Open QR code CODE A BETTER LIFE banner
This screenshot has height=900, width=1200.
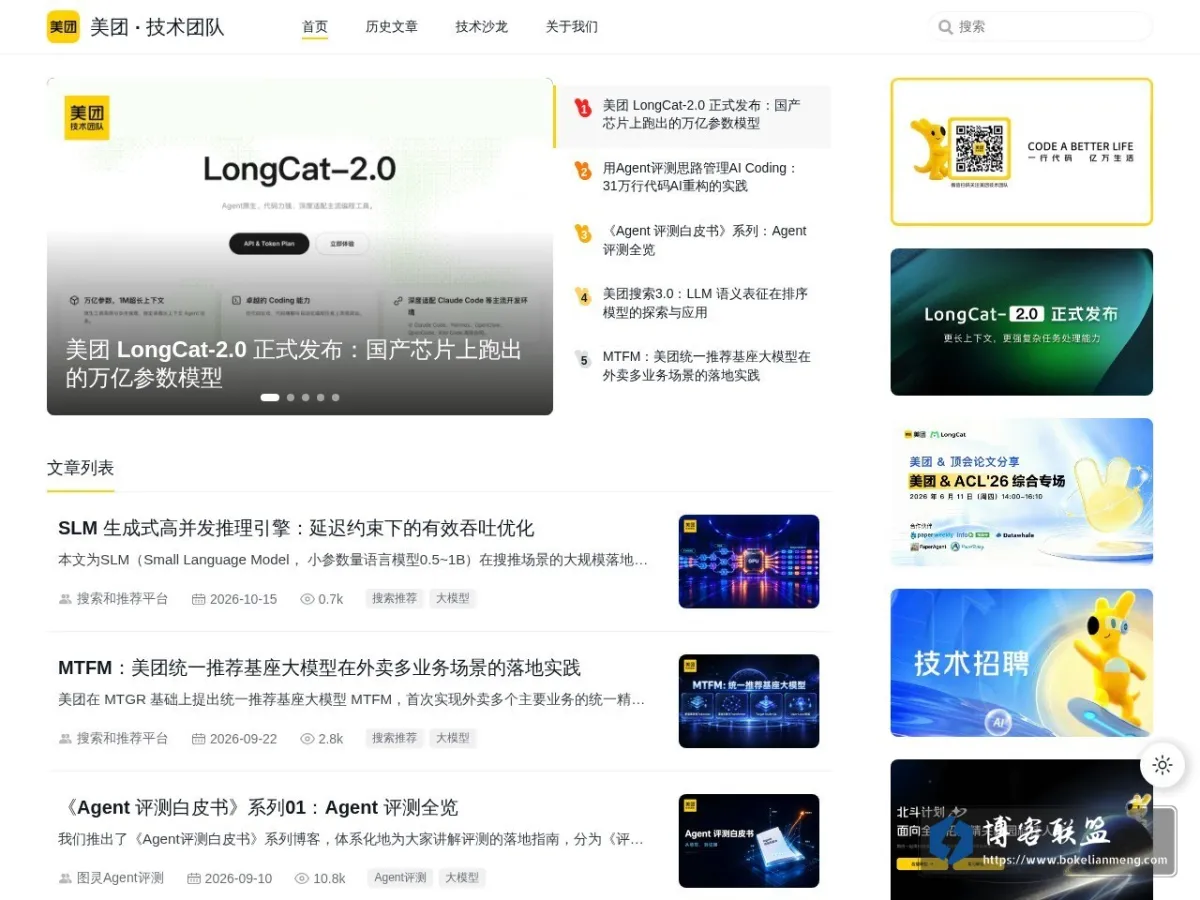[1021, 152]
